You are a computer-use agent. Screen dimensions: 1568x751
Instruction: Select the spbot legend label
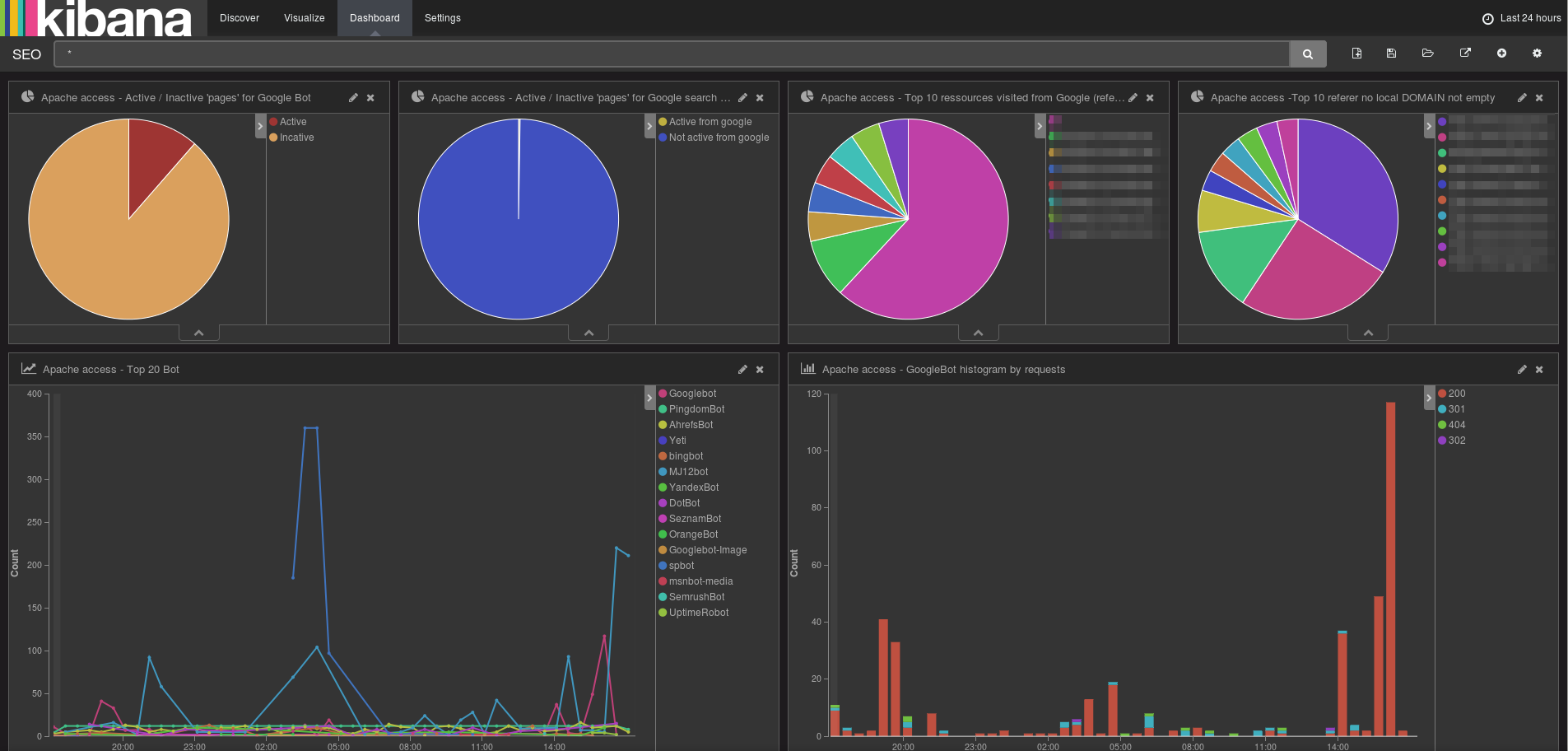point(682,566)
